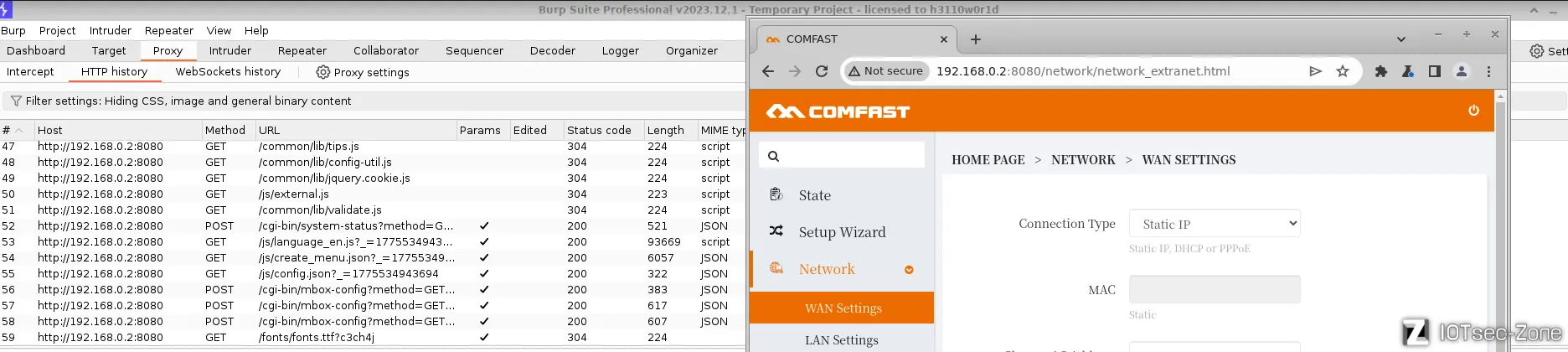Bookmark this page with star icon

click(1343, 71)
